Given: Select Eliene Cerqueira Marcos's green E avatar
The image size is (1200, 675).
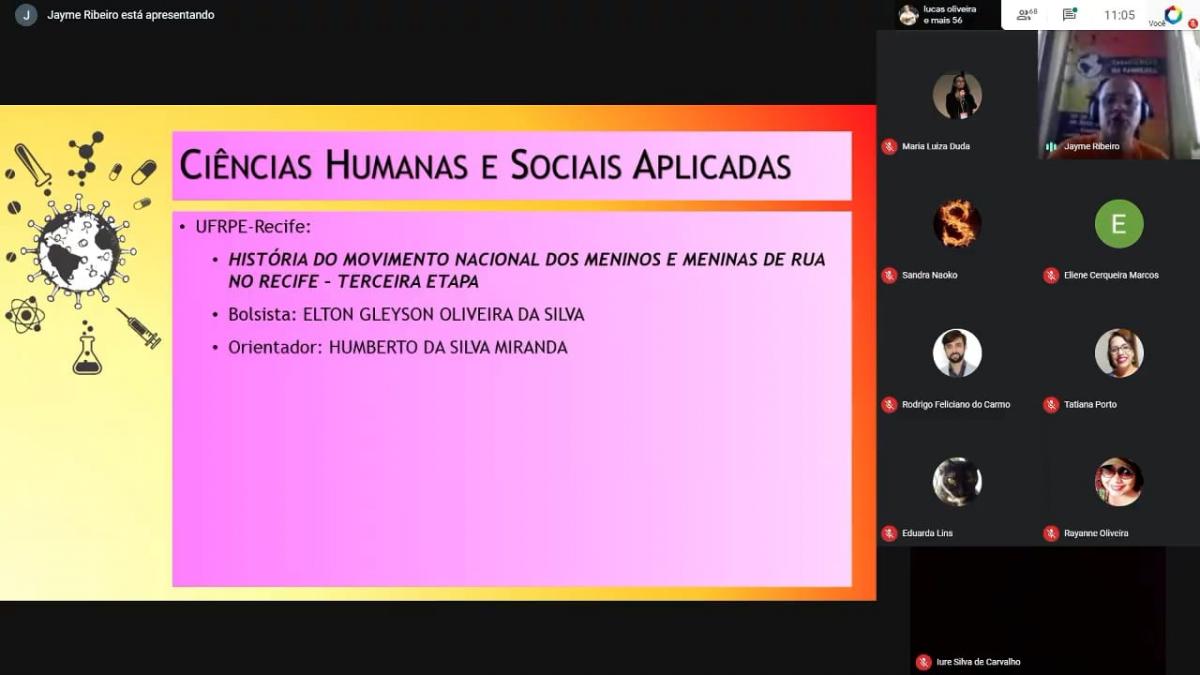Looking at the screenshot, I should (1118, 224).
